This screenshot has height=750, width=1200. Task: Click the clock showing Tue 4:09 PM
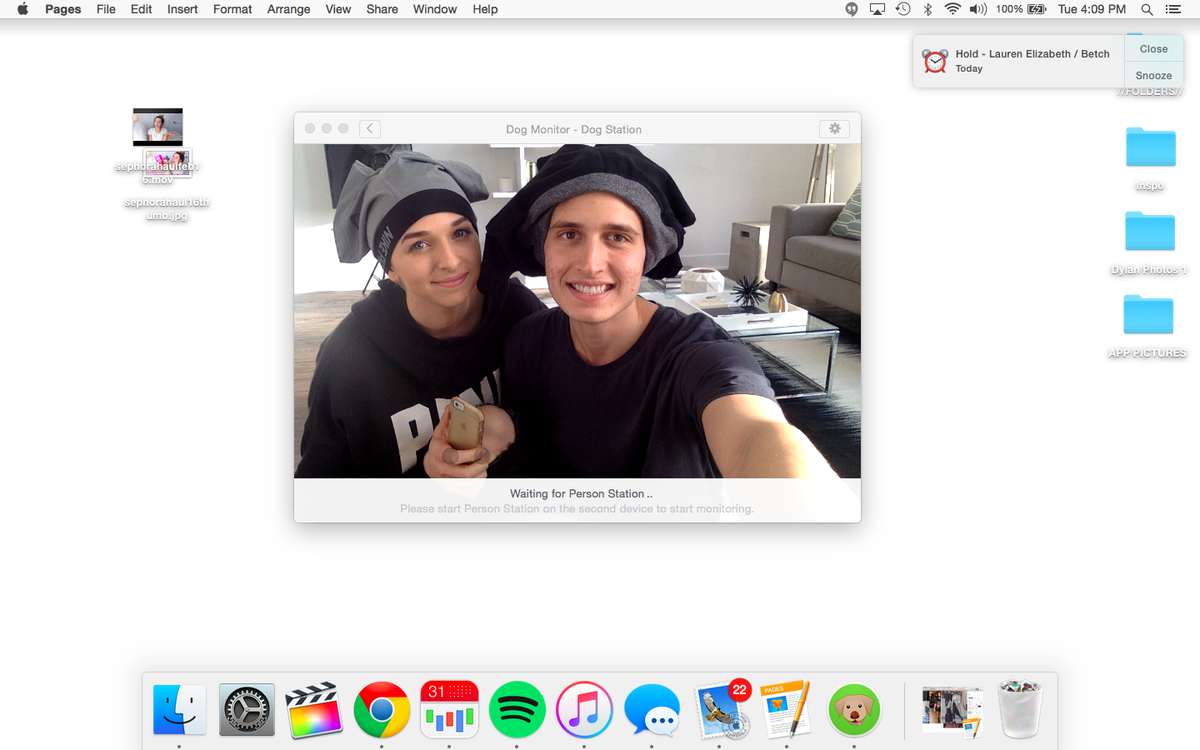pos(1092,9)
